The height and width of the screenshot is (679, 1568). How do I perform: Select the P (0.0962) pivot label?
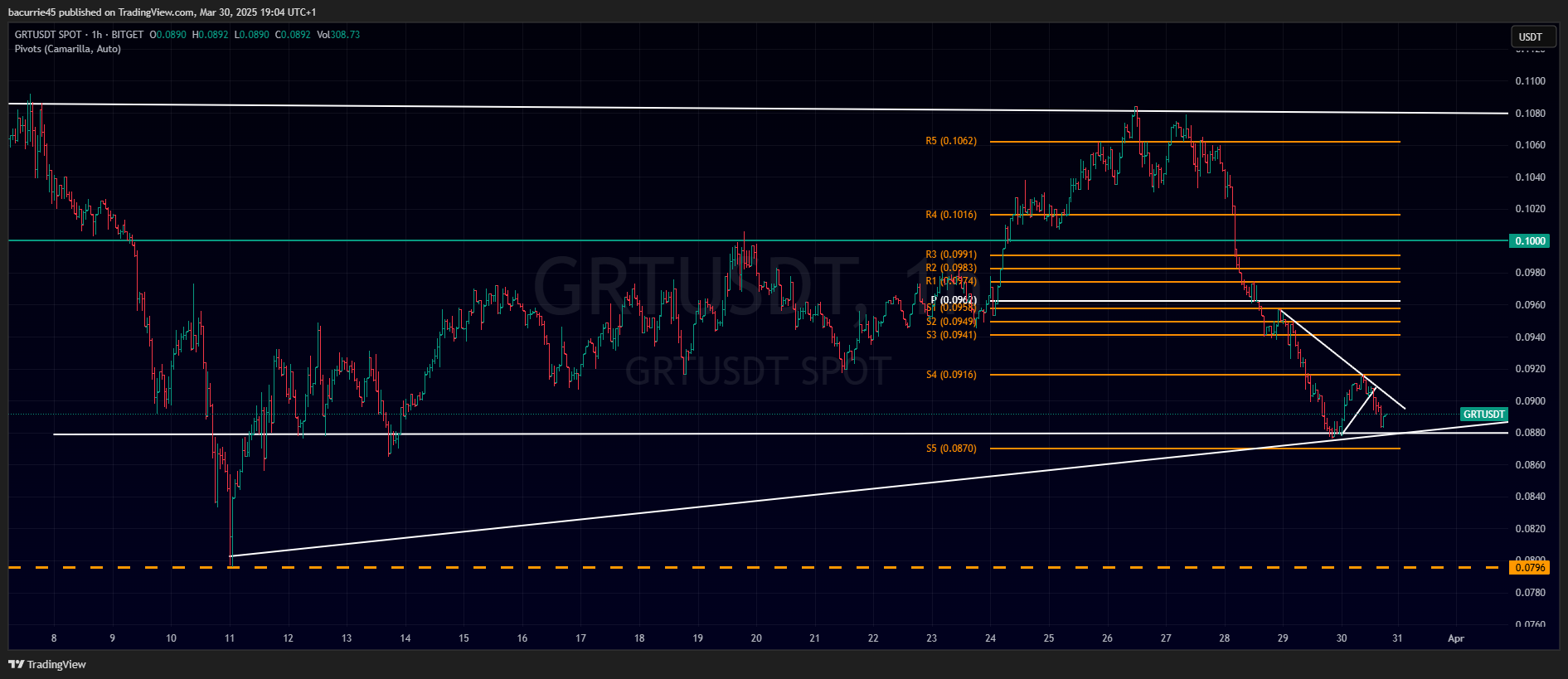[x=954, y=300]
